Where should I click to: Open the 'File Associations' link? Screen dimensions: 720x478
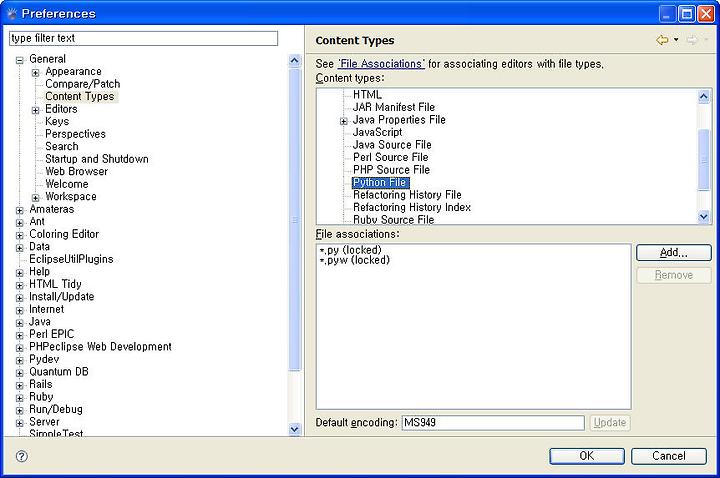coord(381,64)
